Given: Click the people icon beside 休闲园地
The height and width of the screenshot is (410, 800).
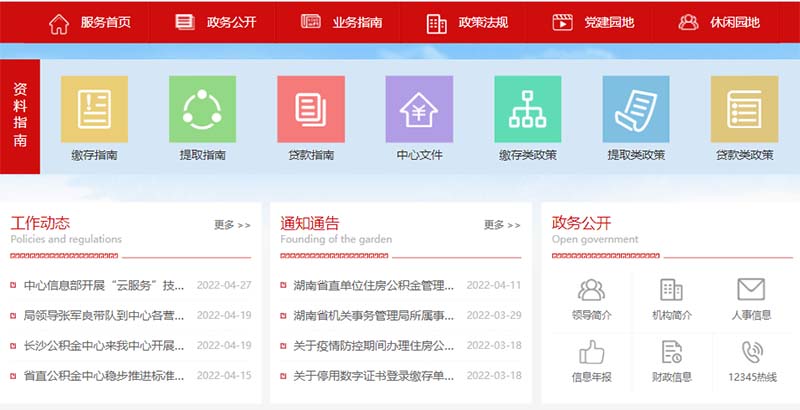Looking at the screenshot, I should click(688, 22).
